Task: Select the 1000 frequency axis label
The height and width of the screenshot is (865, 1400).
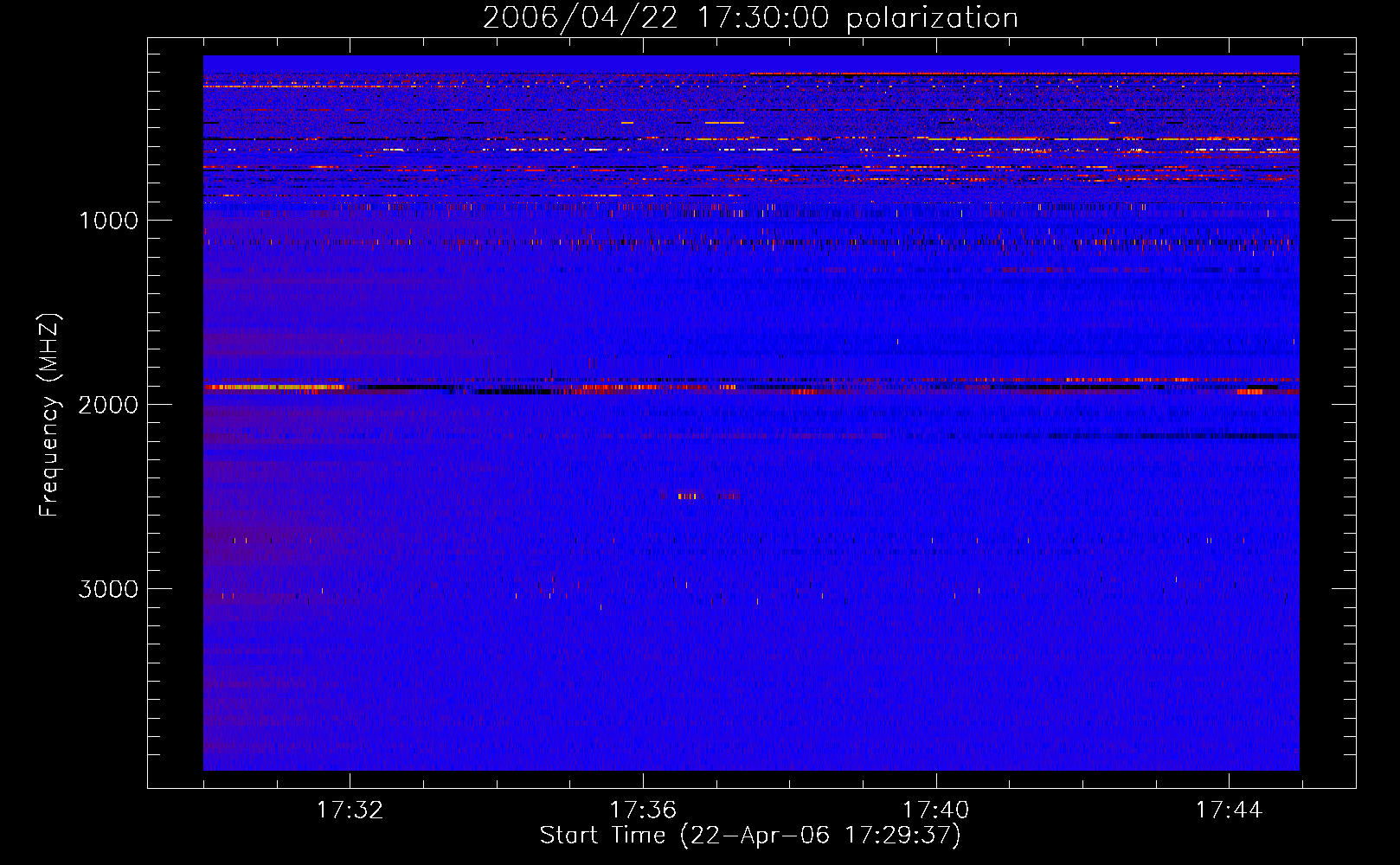Action: coord(108,221)
